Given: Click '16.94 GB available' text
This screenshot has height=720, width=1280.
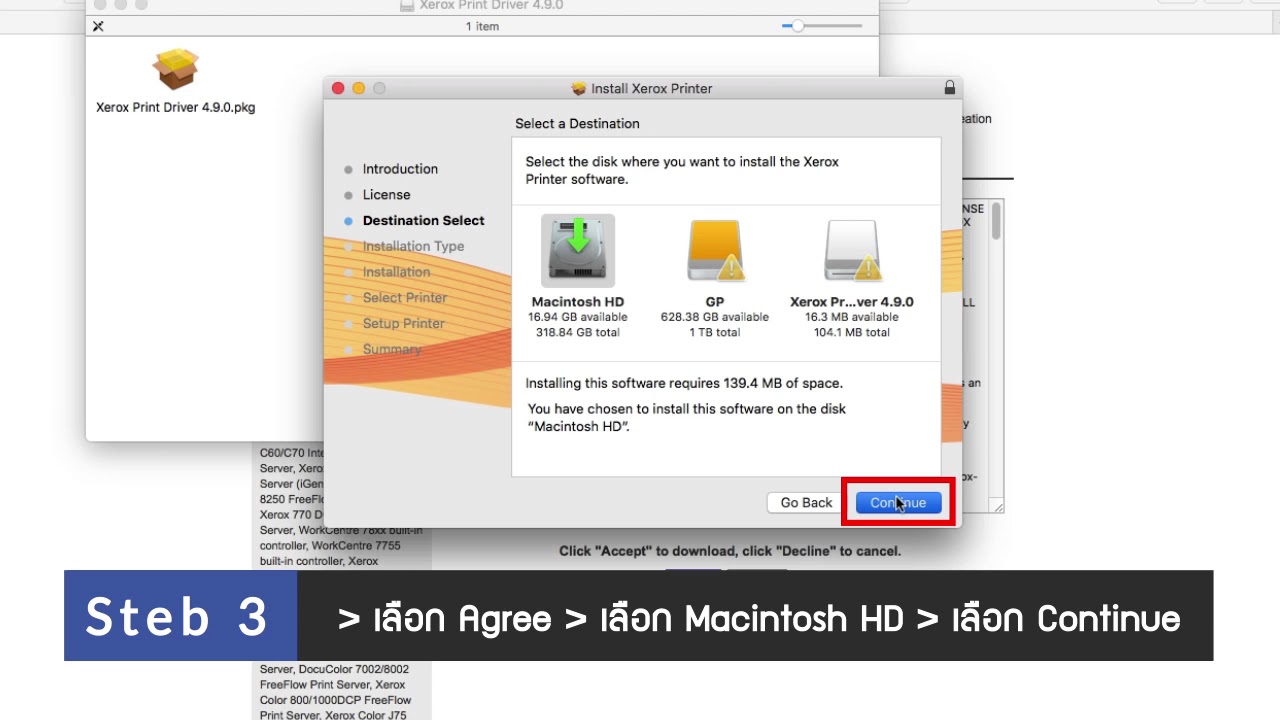Looking at the screenshot, I should point(578,317).
